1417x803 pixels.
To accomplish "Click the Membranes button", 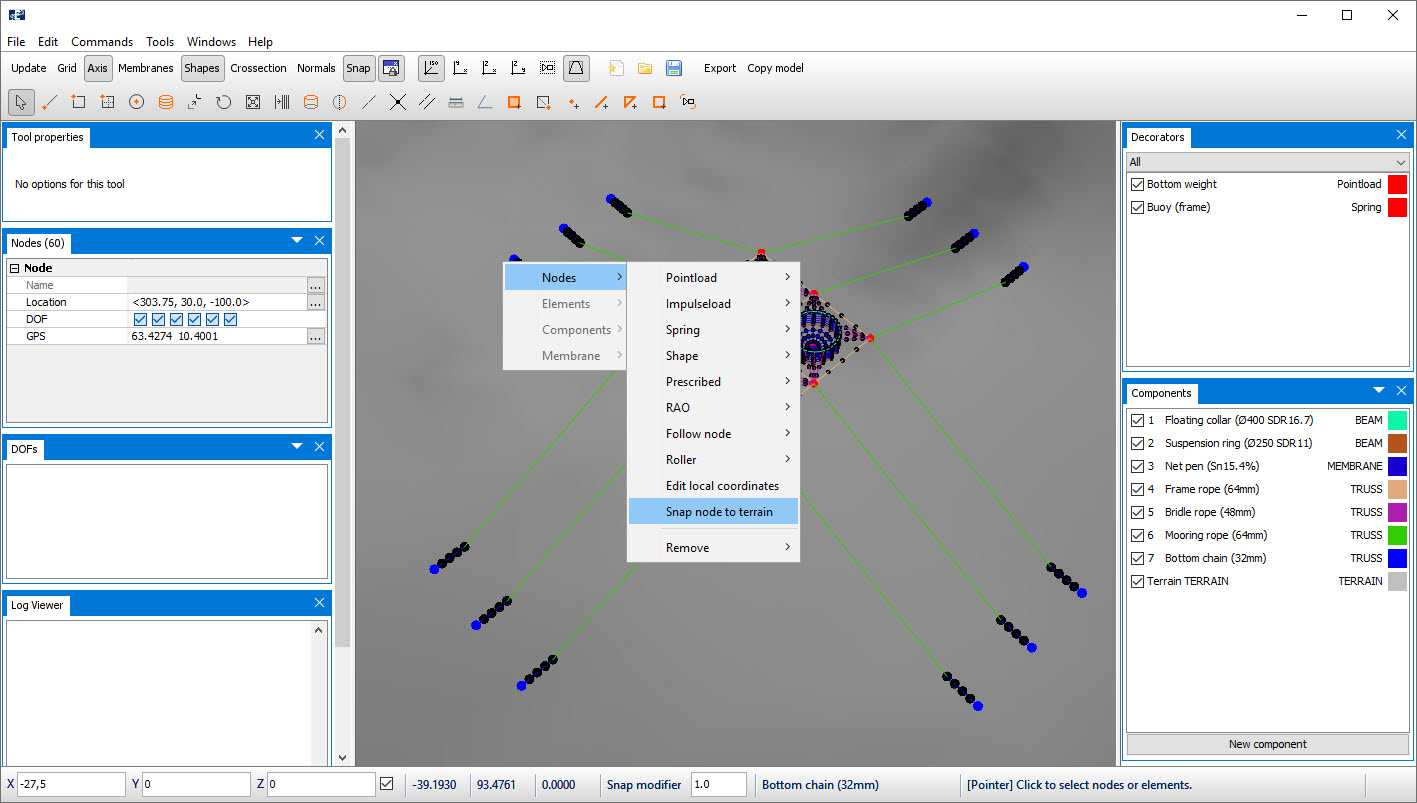I will pyautogui.click(x=146, y=68).
